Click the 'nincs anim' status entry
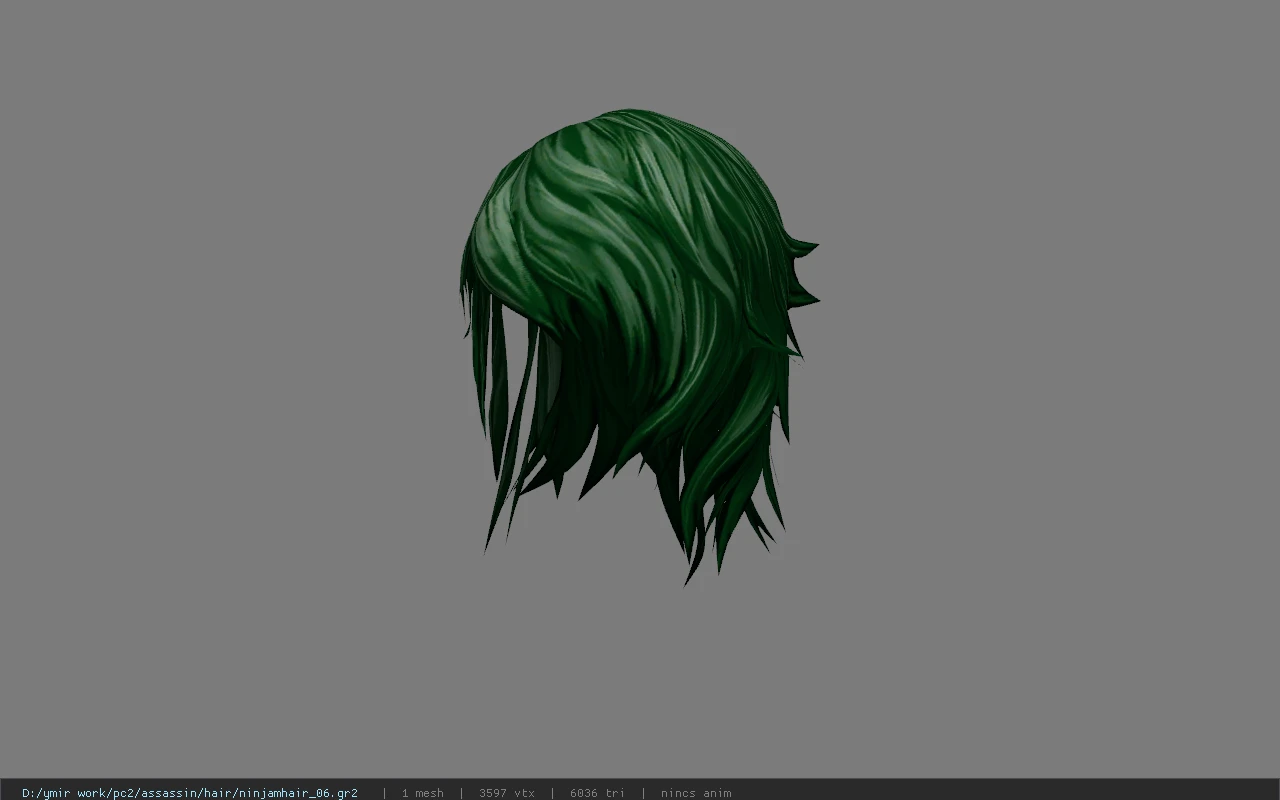The image size is (1280, 800). point(696,793)
